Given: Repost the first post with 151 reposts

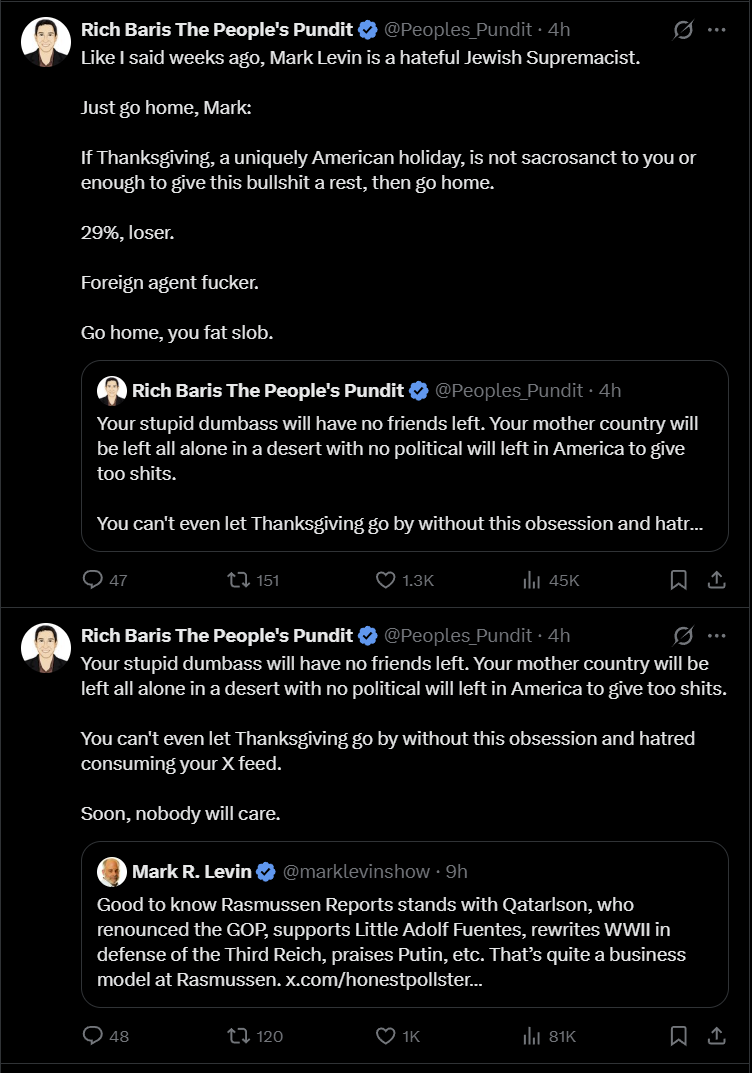Looking at the screenshot, I should tap(253, 580).
